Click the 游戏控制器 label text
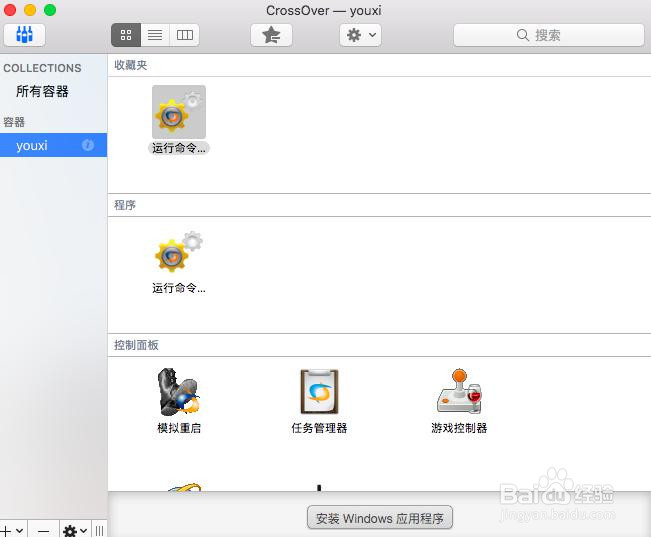 pyautogui.click(x=459, y=428)
